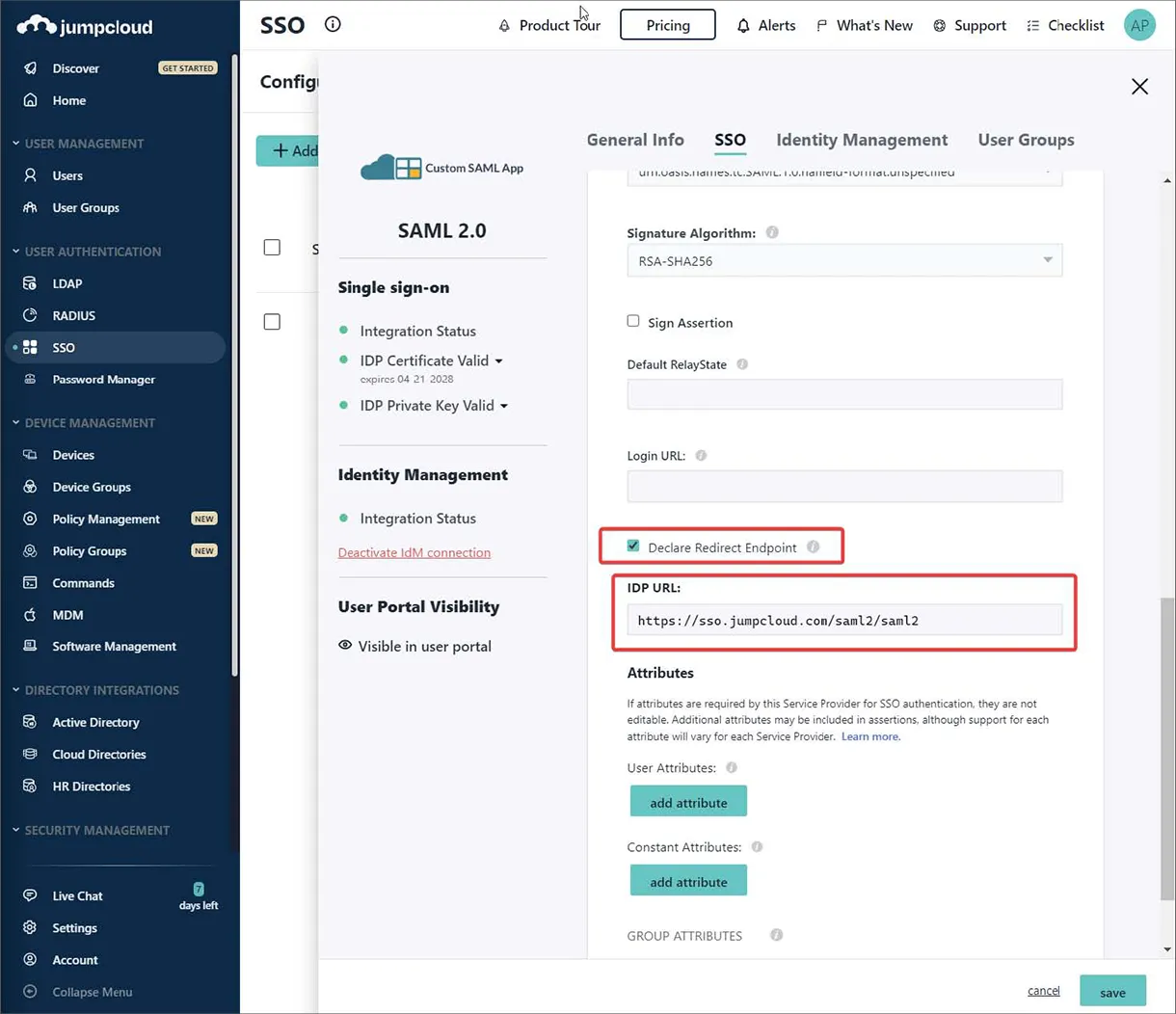This screenshot has height=1014, width=1176.
Task: Click the Device Groups icon
Action: (x=31, y=487)
